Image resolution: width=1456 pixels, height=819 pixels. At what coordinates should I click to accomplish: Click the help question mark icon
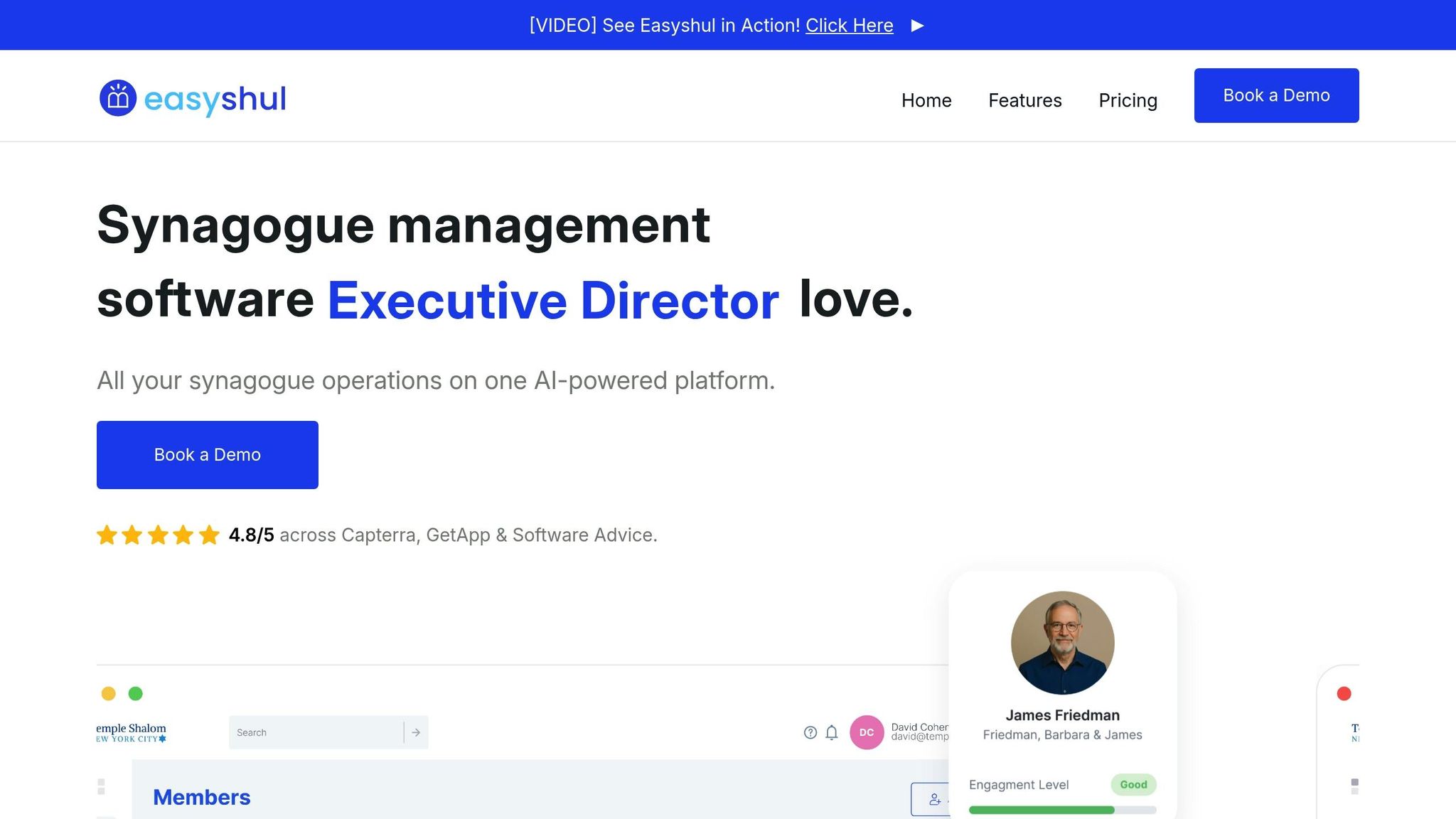pyautogui.click(x=810, y=732)
